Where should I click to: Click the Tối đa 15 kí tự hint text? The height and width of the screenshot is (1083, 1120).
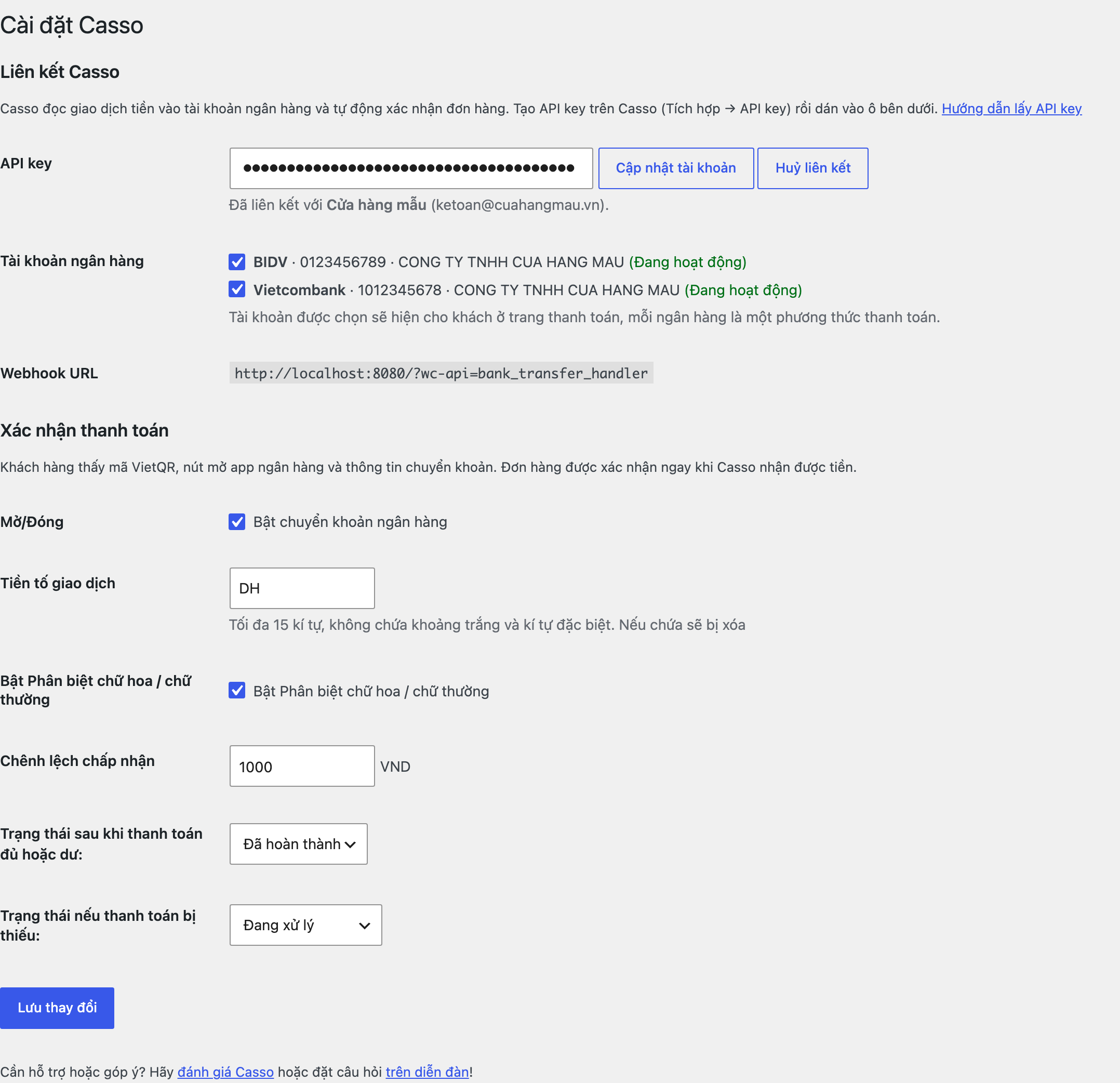point(487,625)
